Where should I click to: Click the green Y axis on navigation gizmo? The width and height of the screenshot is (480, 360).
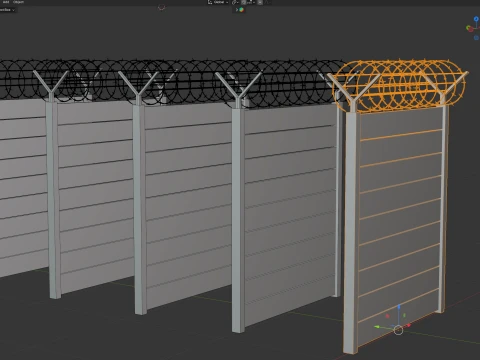pyautogui.click(x=468, y=28)
